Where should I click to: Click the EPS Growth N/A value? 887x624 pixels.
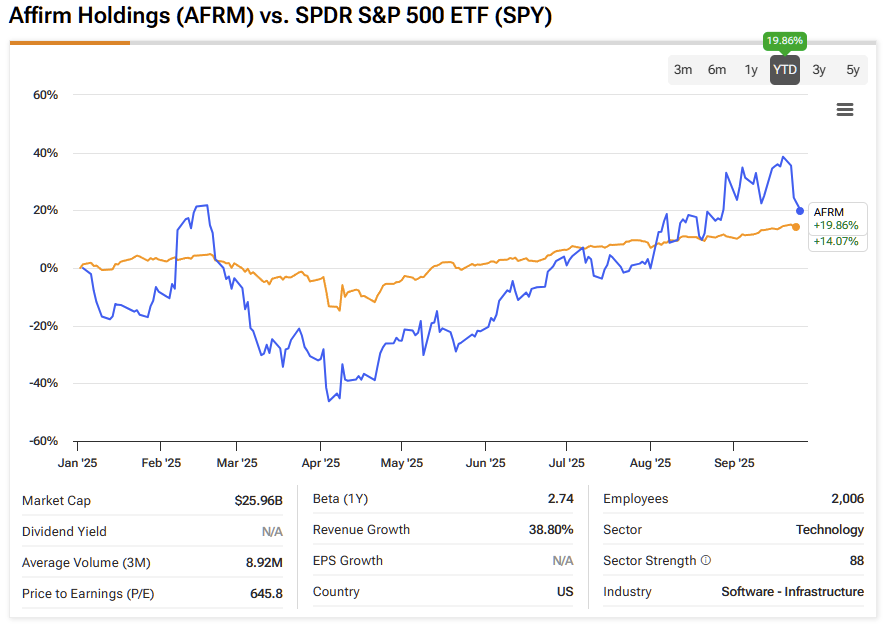[563, 561]
